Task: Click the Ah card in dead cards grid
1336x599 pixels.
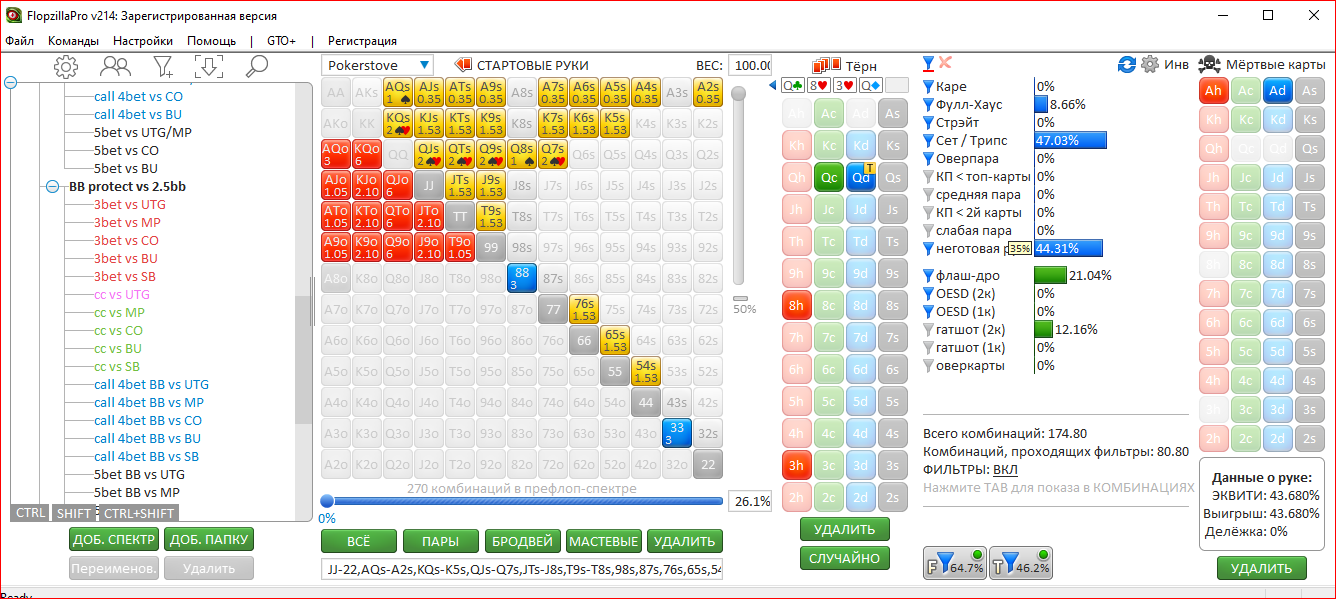Action: click(1213, 91)
